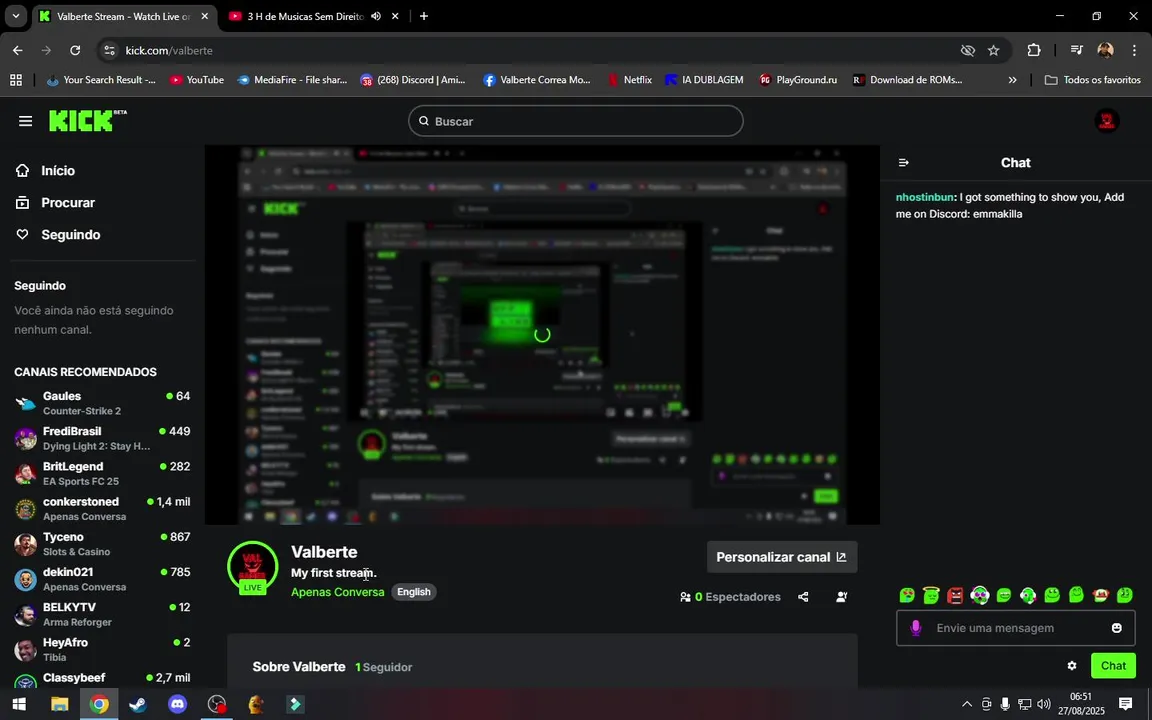Insert the red angry face emote
The width and height of the screenshot is (1152, 720).
pos(955,595)
